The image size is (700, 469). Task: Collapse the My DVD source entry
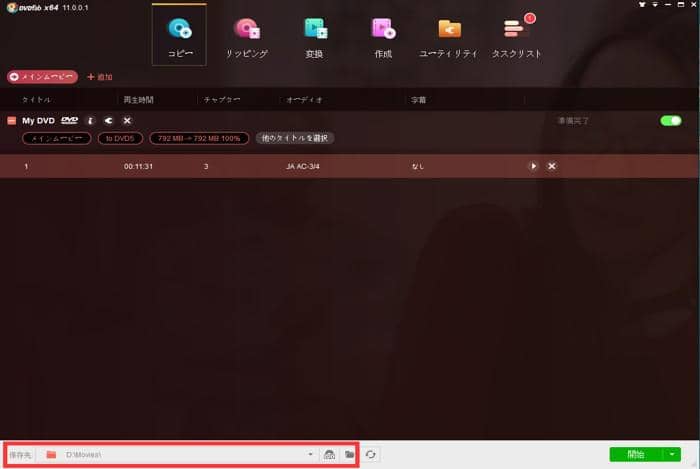[x=12, y=120]
